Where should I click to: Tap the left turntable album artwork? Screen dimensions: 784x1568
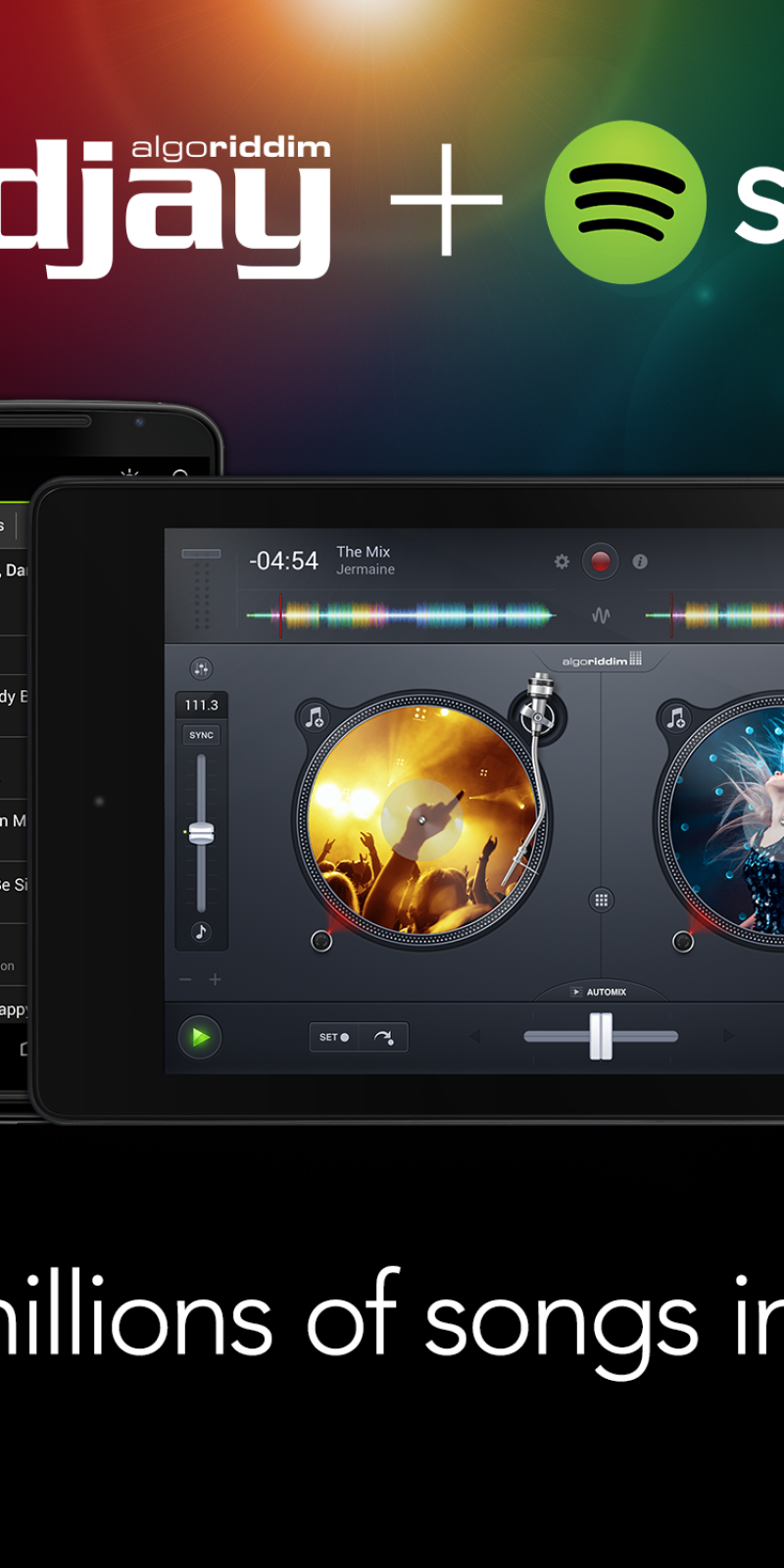[422, 818]
